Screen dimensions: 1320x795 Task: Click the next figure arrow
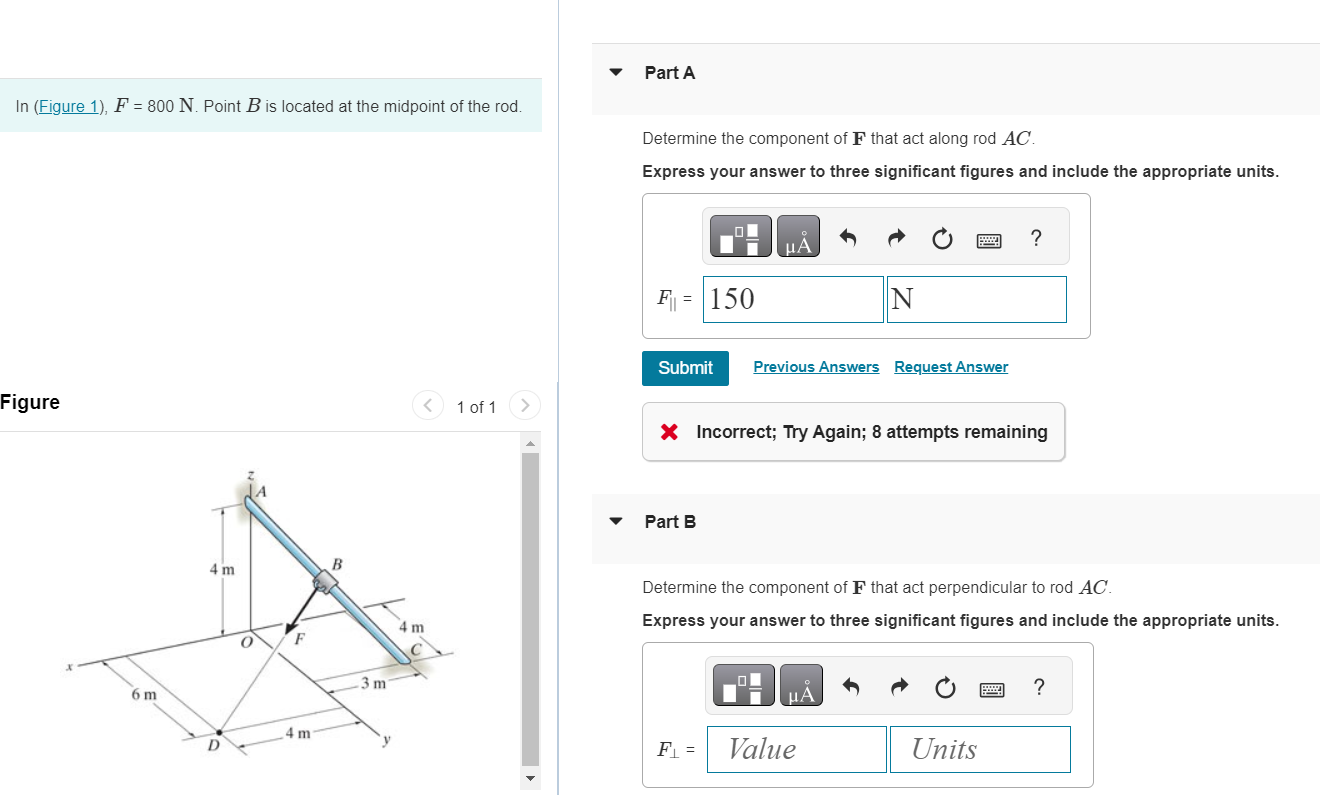525,405
